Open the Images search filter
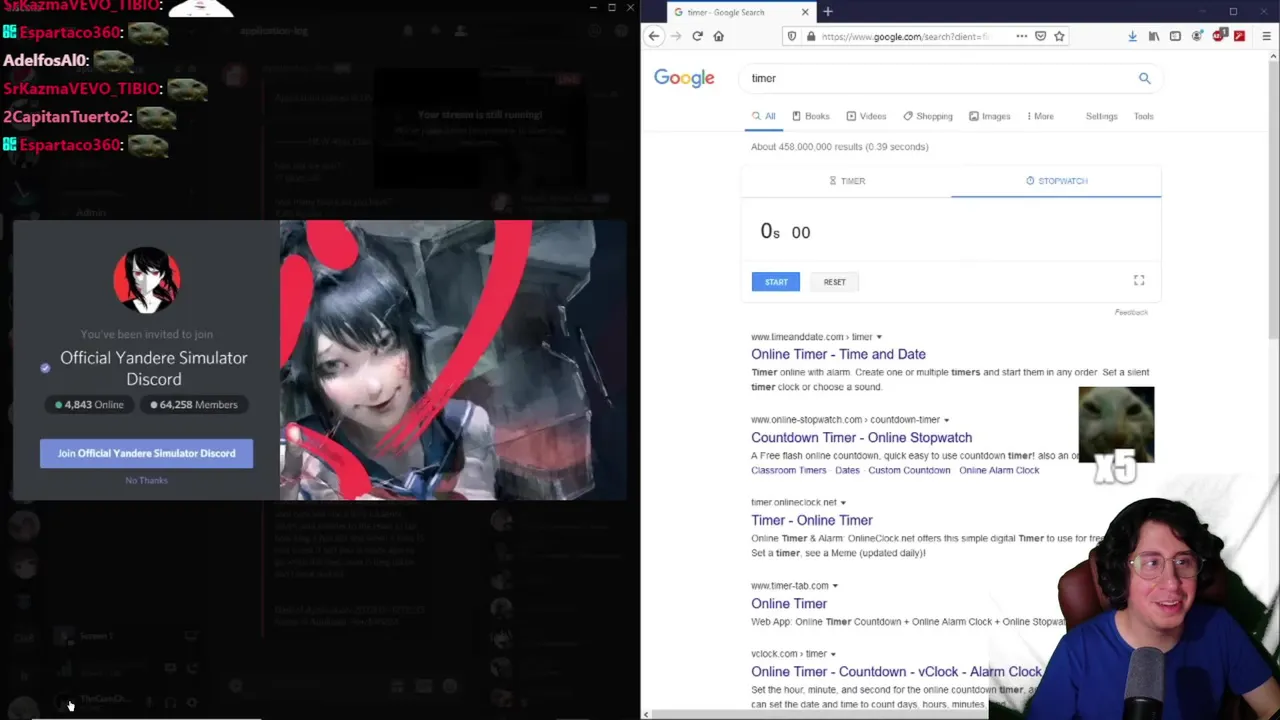Image resolution: width=1280 pixels, height=720 pixels. coord(990,116)
